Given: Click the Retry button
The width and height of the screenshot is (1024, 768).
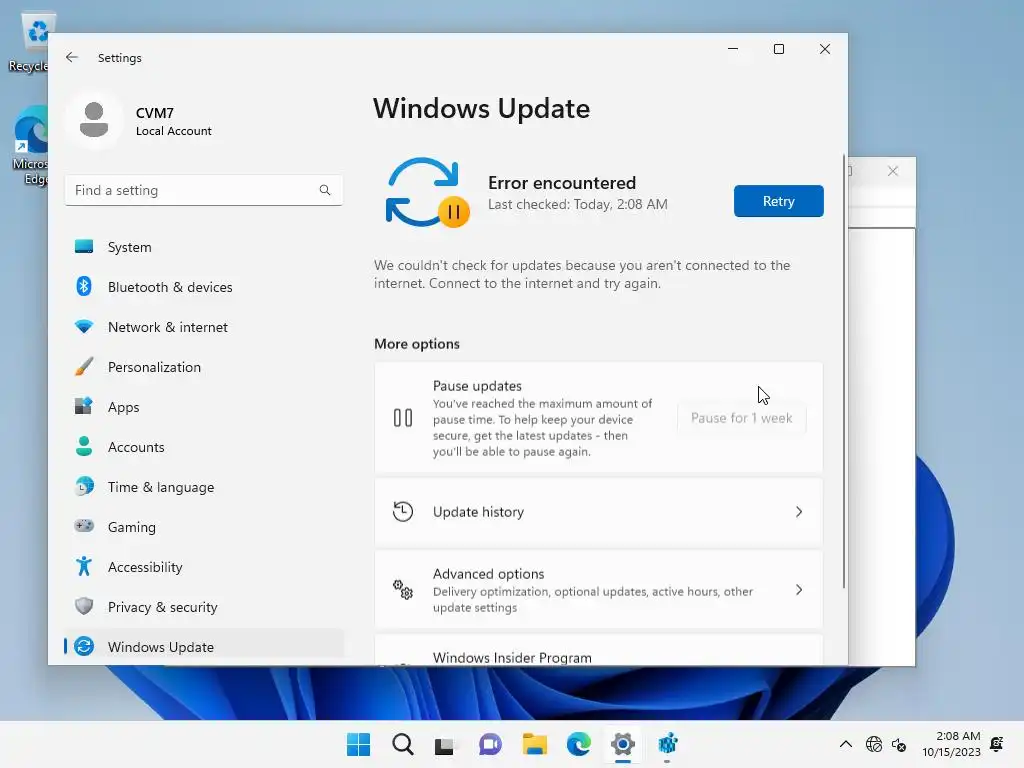Looking at the screenshot, I should pyautogui.click(x=778, y=200).
